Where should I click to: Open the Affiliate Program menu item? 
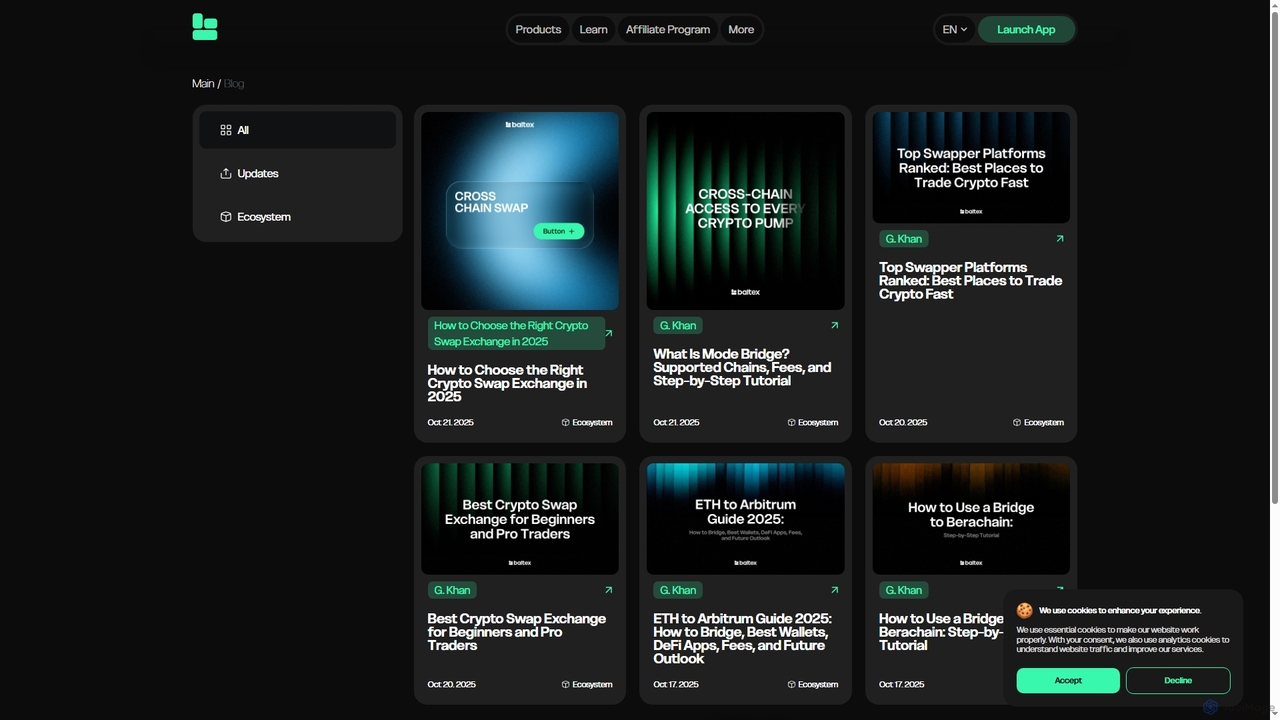668,30
